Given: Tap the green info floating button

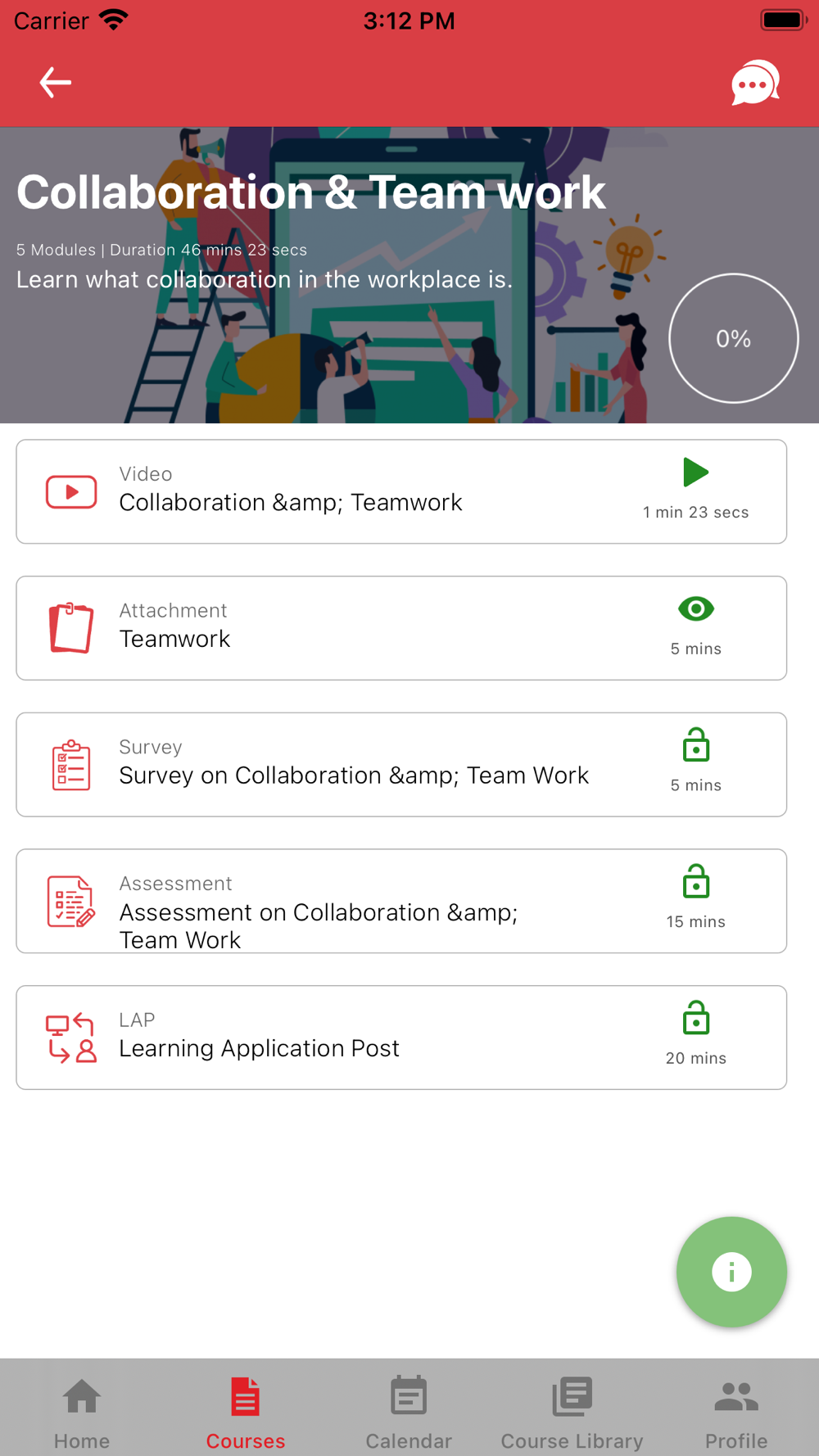Looking at the screenshot, I should (731, 1272).
